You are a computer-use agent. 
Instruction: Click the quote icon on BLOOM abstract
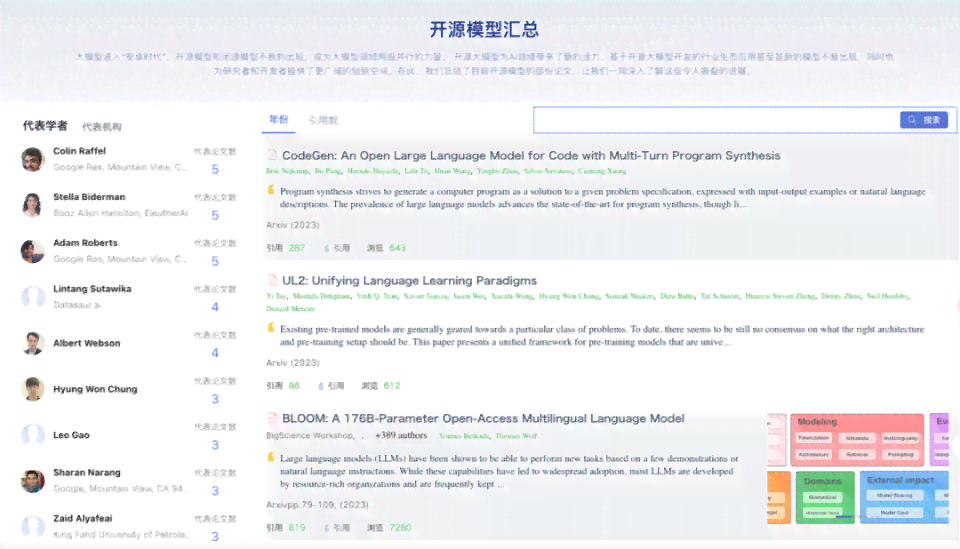pyautogui.click(x=271, y=457)
